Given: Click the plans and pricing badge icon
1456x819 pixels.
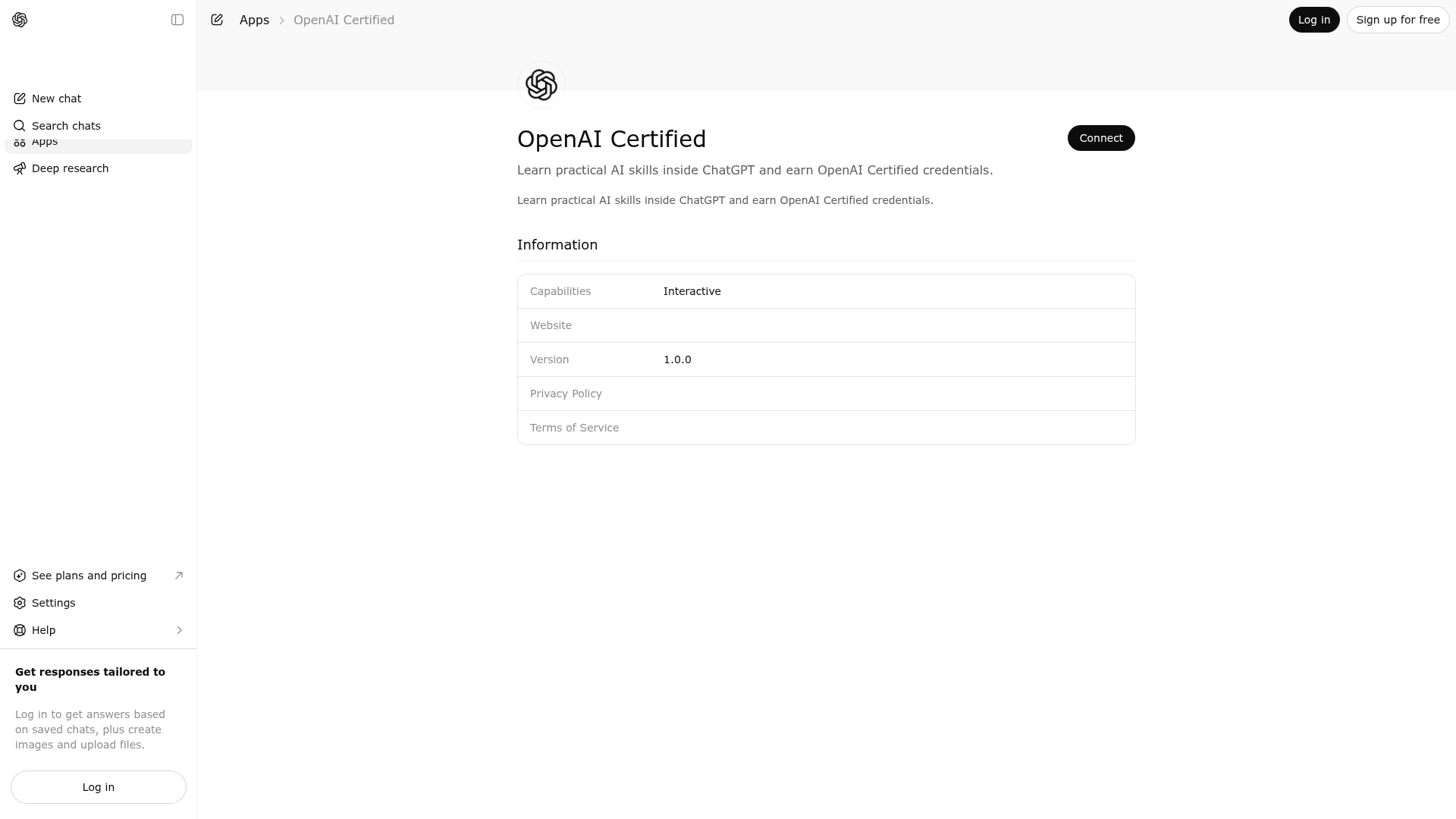Looking at the screenshot, I should pos(20,576).
